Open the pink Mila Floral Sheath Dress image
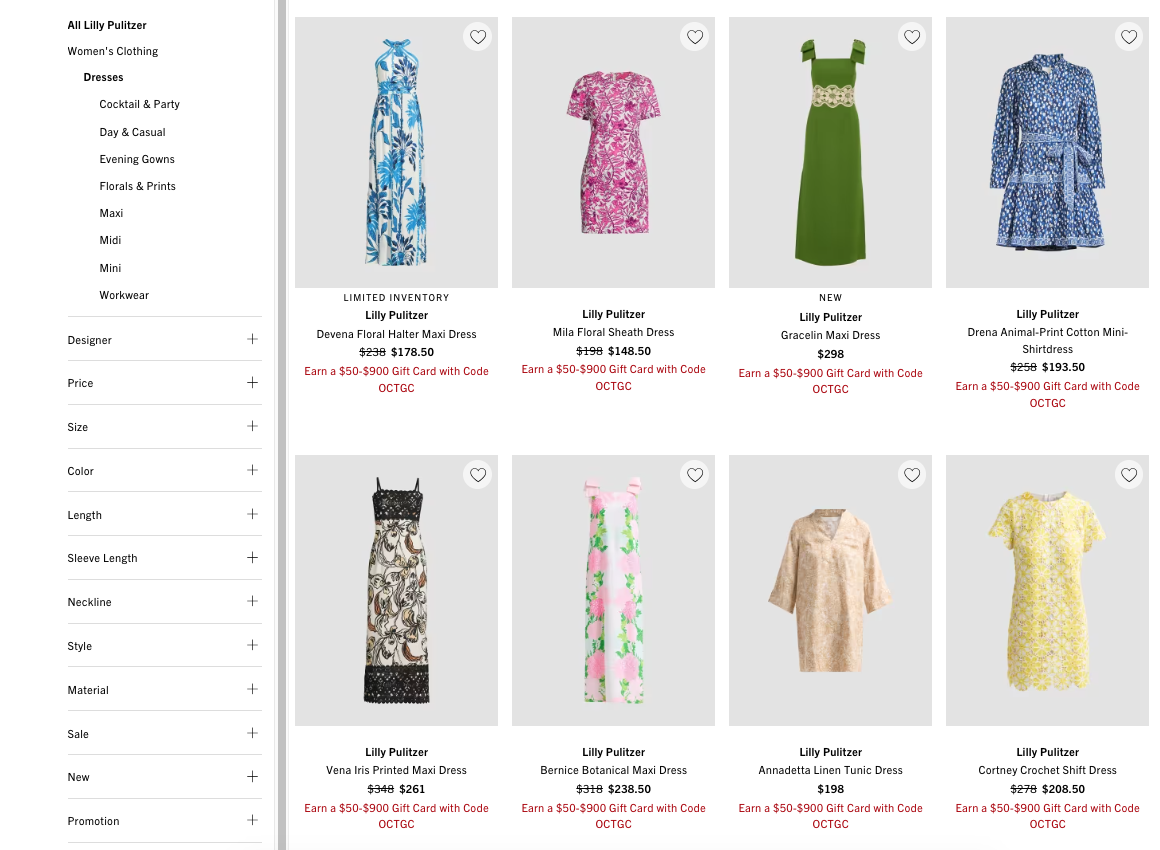 (x=613, y=152)
